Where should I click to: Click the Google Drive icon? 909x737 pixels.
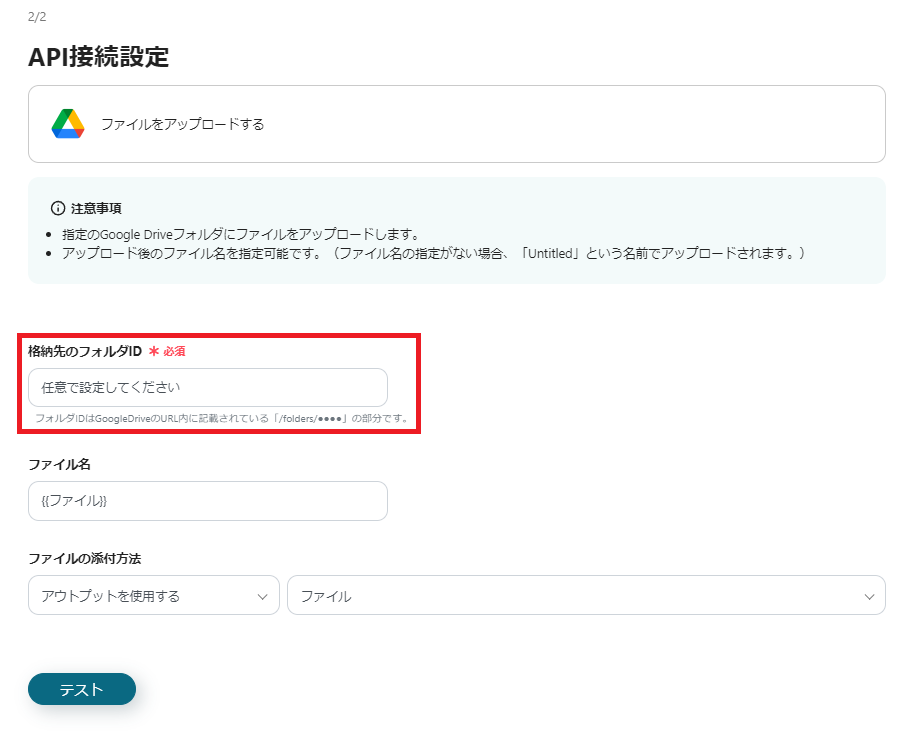coord(66,123)
